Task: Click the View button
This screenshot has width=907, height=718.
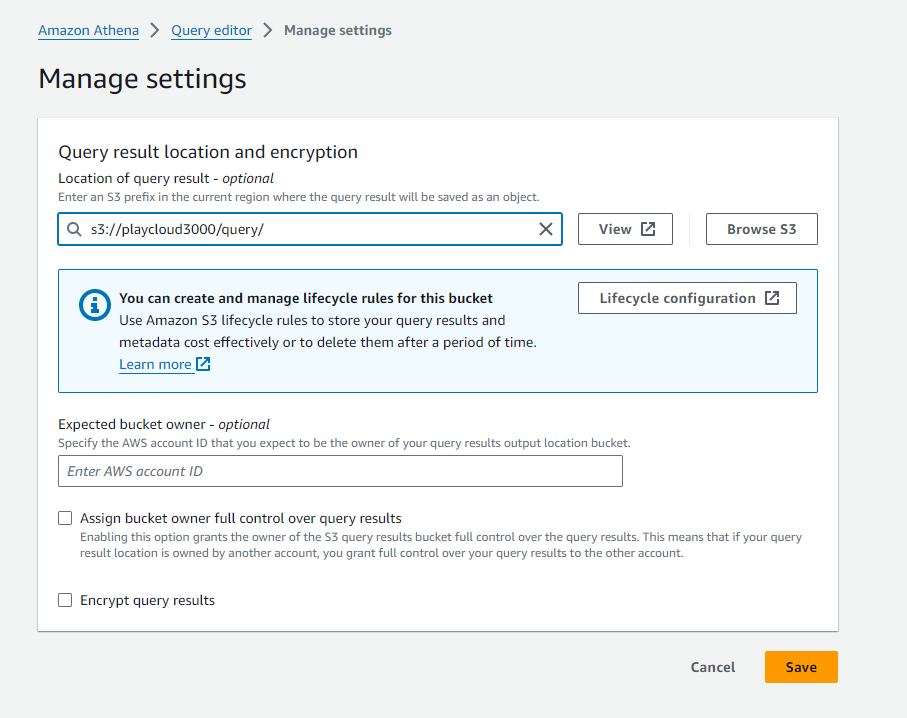Action: coord(625,229)
